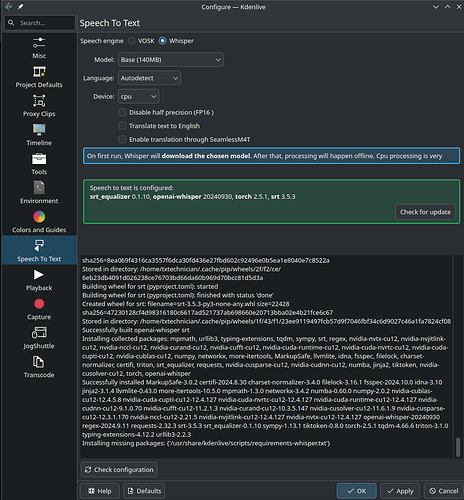
Task: Open Environment settings page
Action: pos(39,193)
